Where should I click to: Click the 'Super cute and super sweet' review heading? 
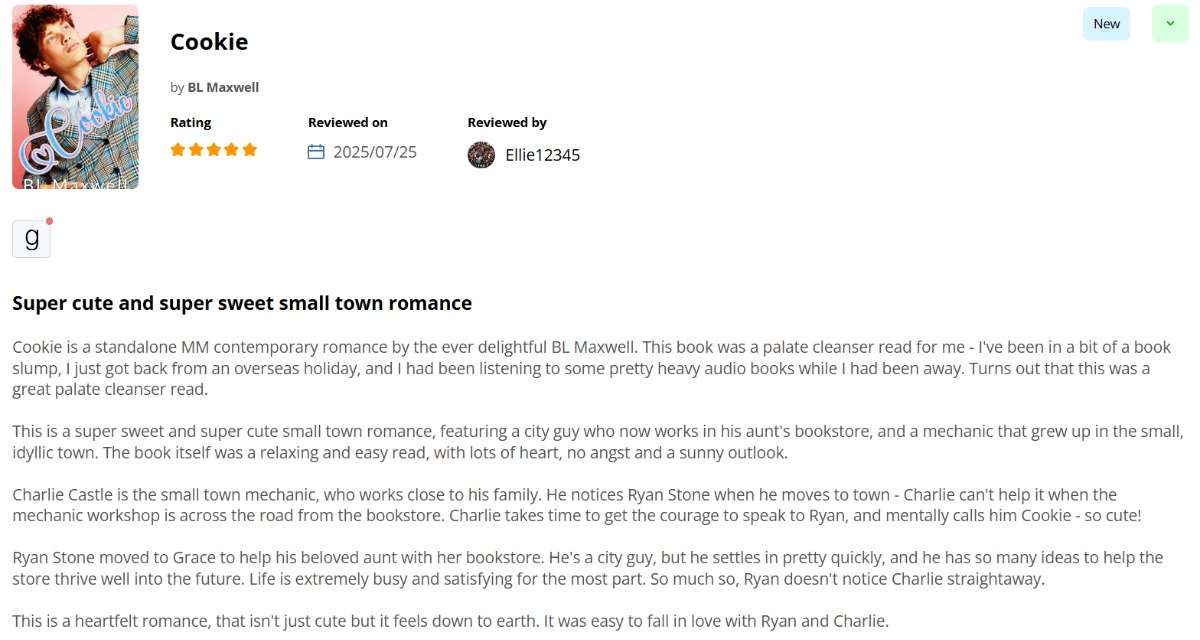point(242,303)
